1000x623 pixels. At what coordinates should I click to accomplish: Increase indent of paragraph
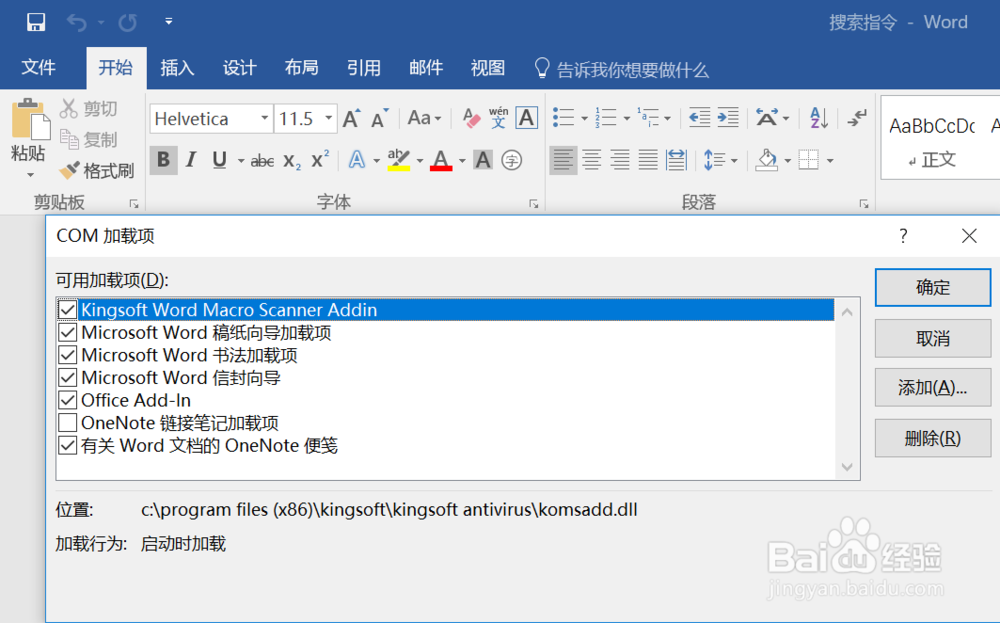coord(728,117)
